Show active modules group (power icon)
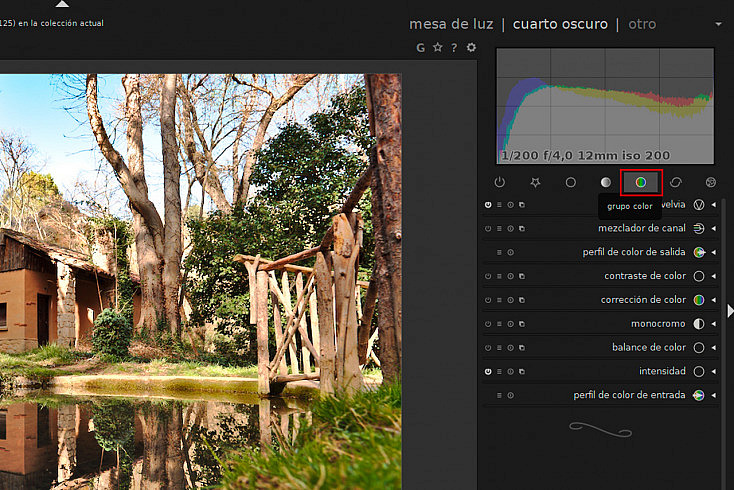The height and width of the screenshot is (490, 734). click(499, 182)
